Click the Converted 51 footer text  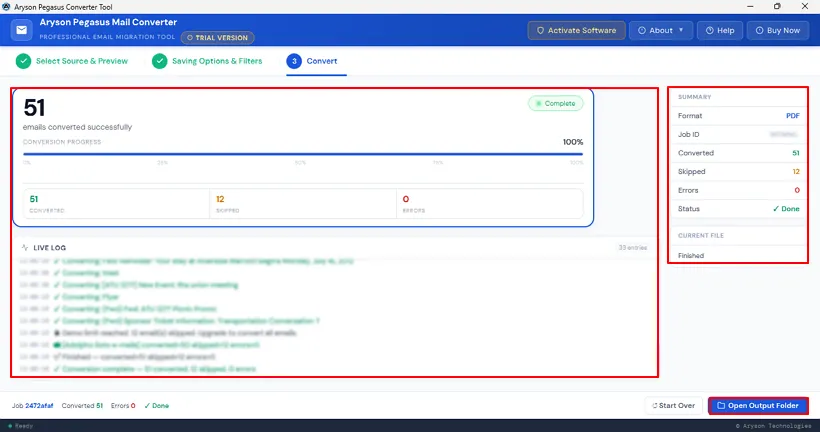[x=82, y=406]
